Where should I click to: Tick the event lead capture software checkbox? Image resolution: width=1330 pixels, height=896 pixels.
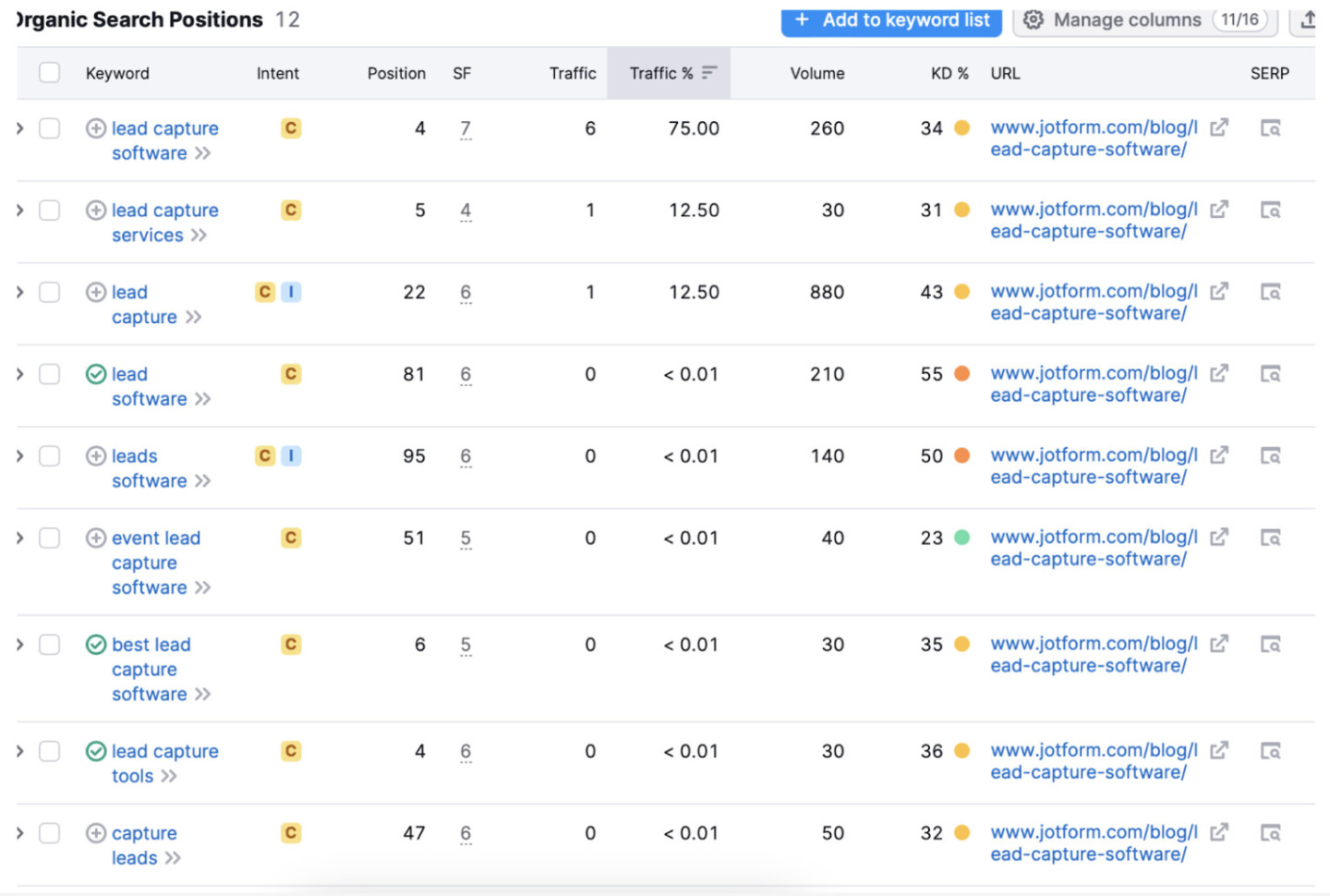pyautogui.click(x=50, y=538)
